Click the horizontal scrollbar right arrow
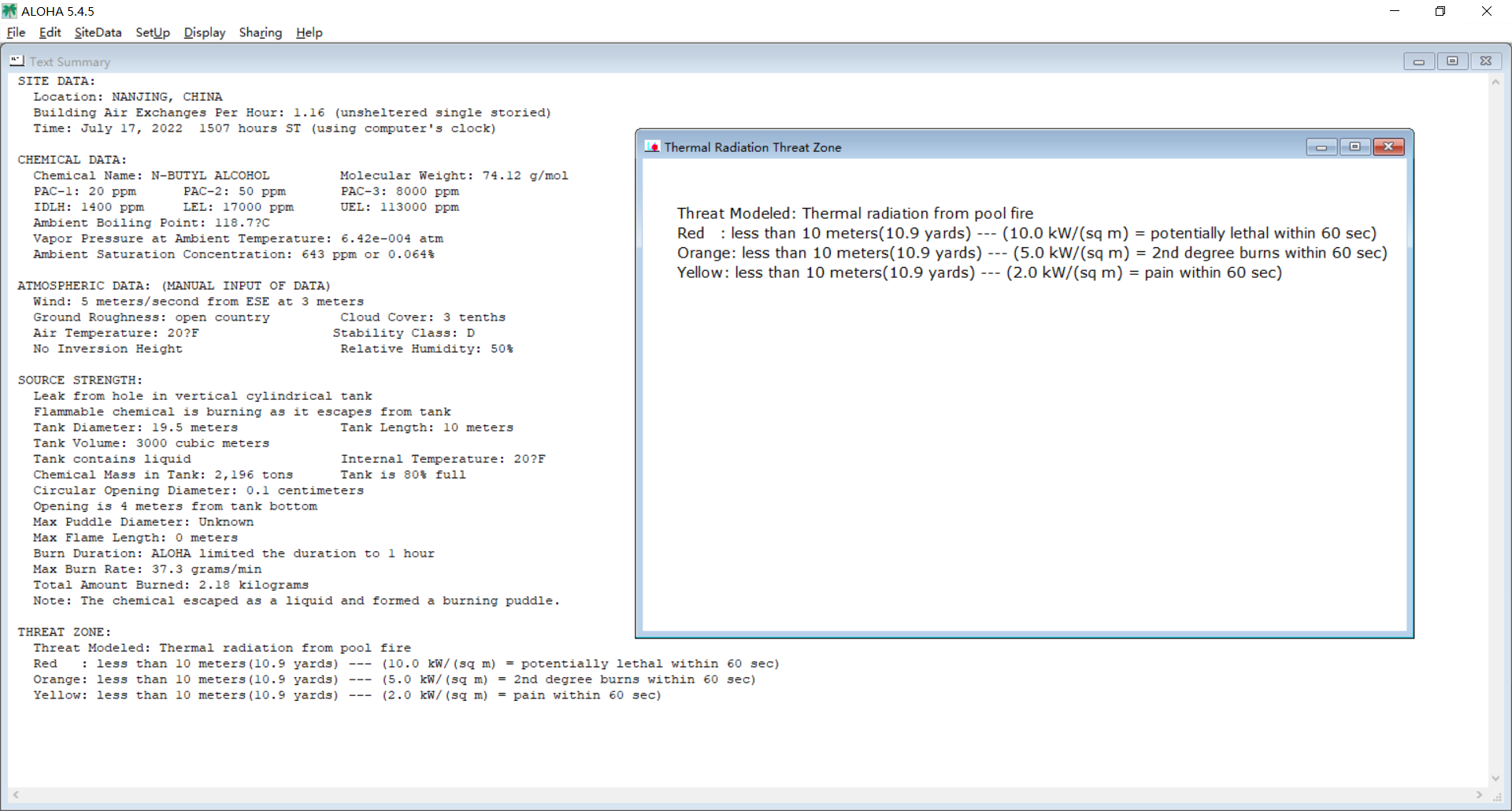This screenshot has height=811, width=1512. pyautogui.click(x=1479, y=795)
